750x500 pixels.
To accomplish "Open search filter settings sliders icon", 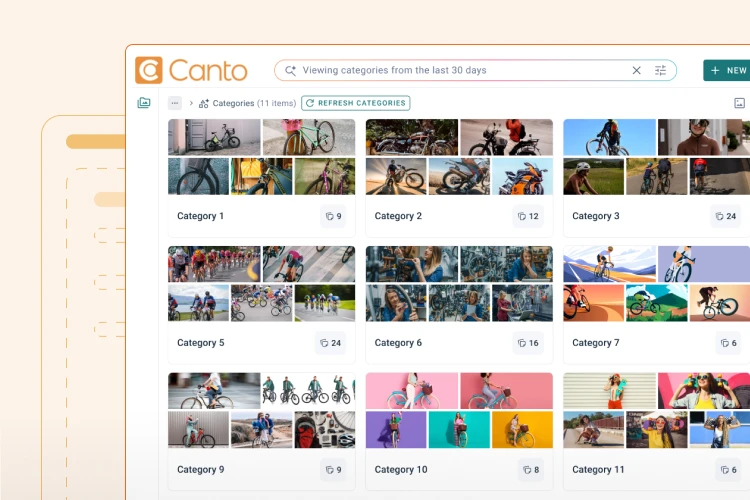I will (660, 71).
